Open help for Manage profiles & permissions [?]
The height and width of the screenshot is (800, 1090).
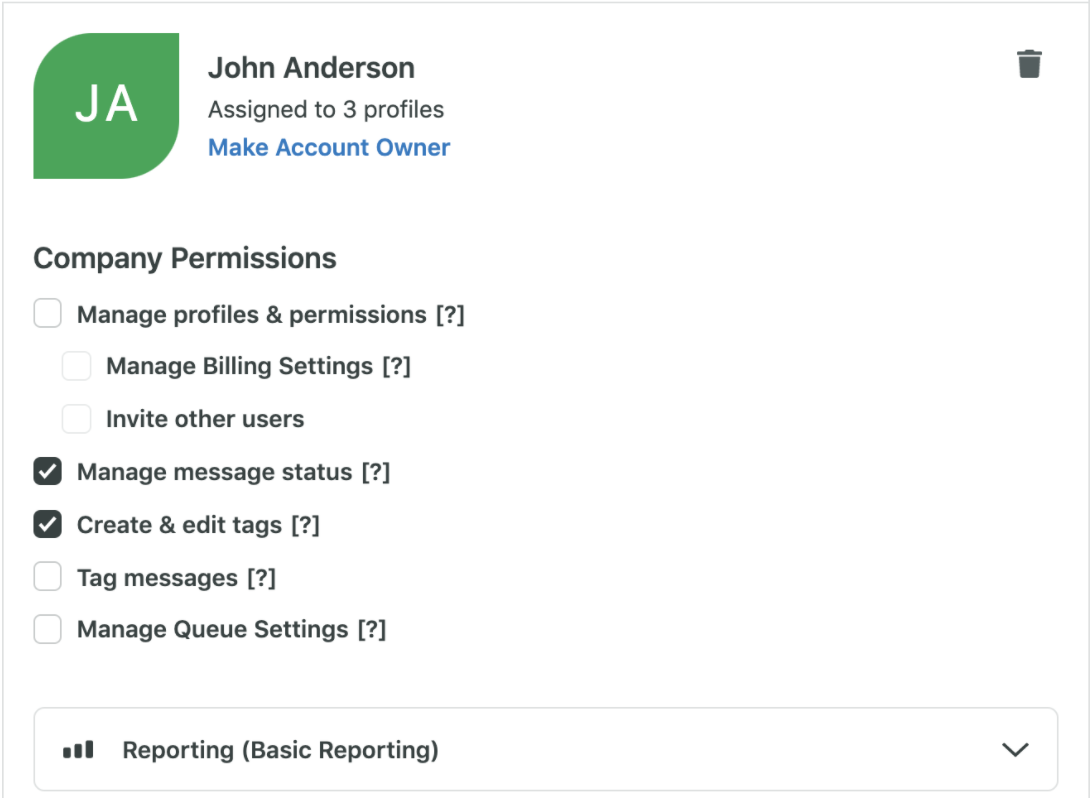pos(450,315)
